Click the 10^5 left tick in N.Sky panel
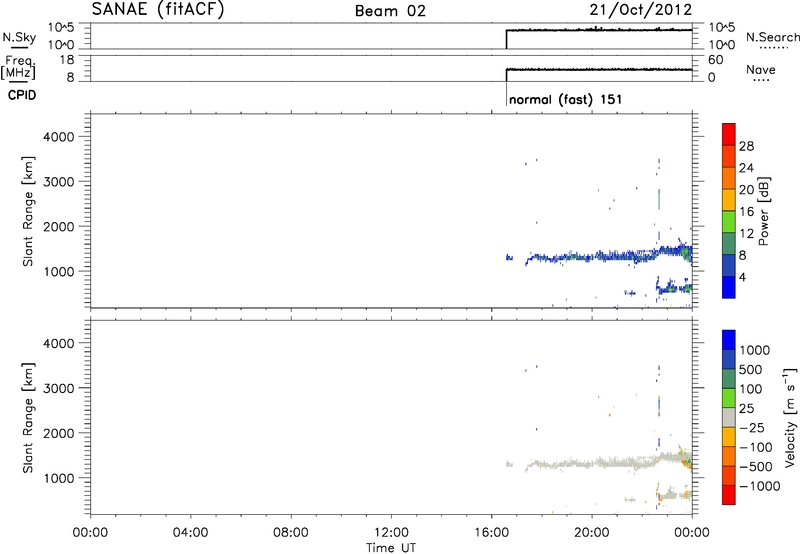The width and height of the screenshot is (800, 554). [x=61, y=28]
